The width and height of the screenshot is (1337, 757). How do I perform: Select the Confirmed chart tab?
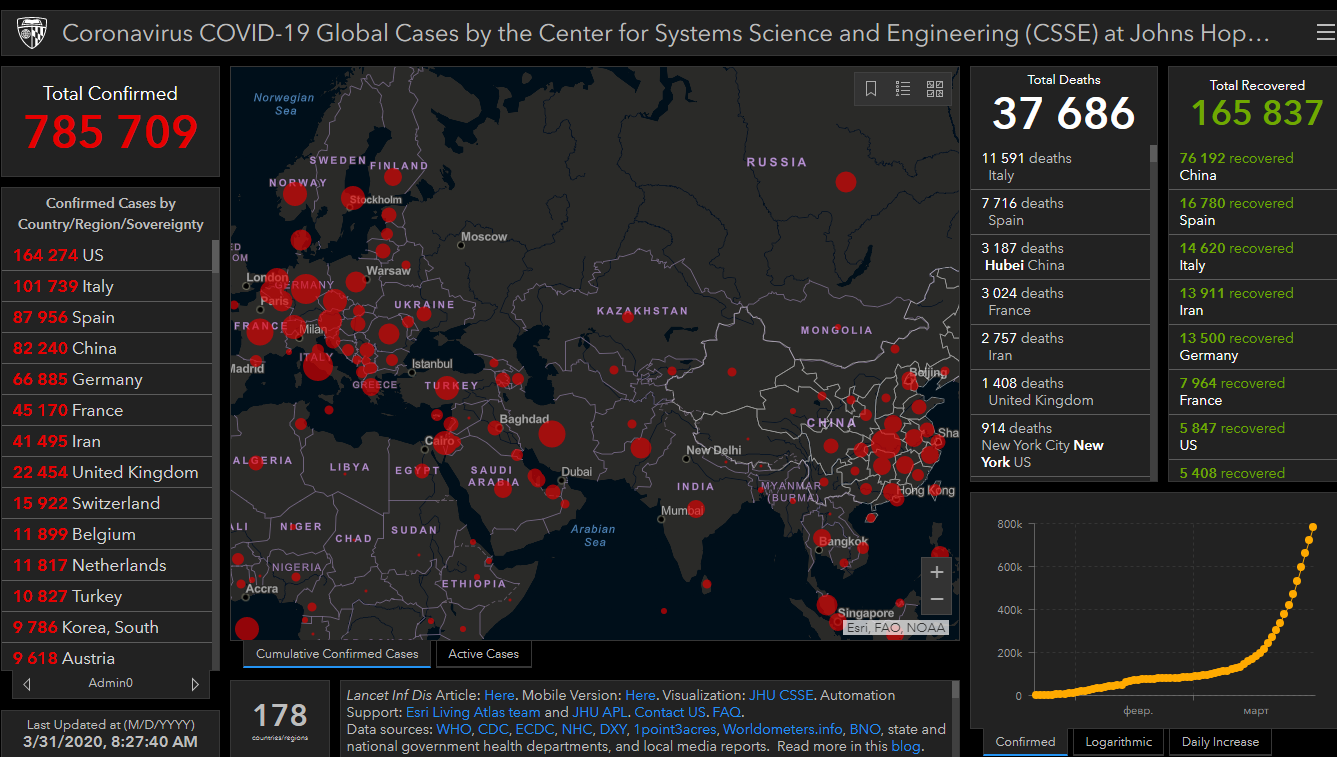(x=1025, y=742)
